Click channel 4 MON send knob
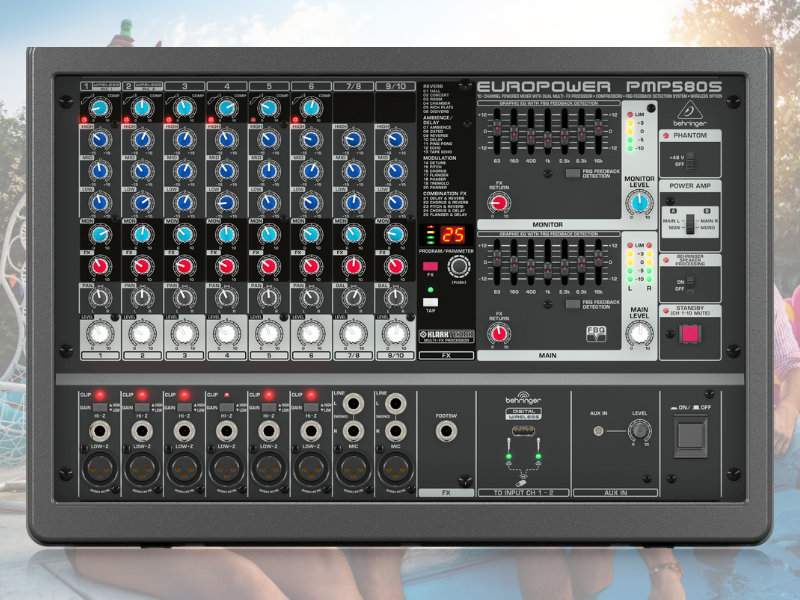Image resolution: width=800 pixels, height=600 pixels. pos(227,234)
